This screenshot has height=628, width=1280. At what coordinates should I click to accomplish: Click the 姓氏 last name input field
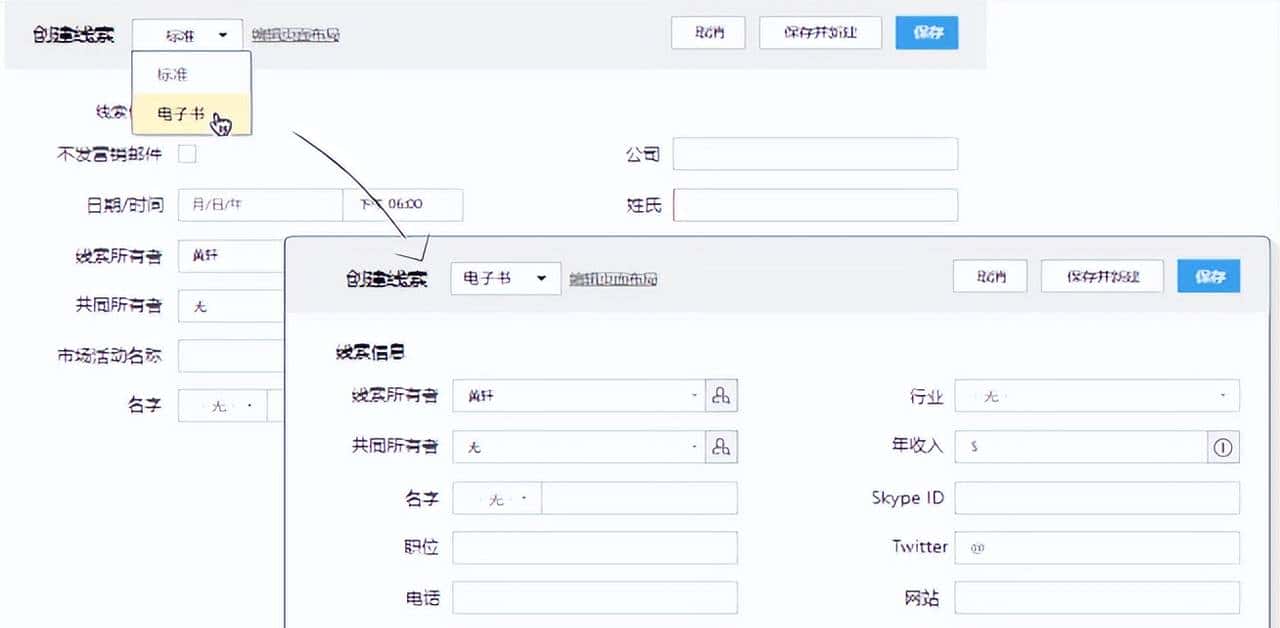click(x=815, y=205)
